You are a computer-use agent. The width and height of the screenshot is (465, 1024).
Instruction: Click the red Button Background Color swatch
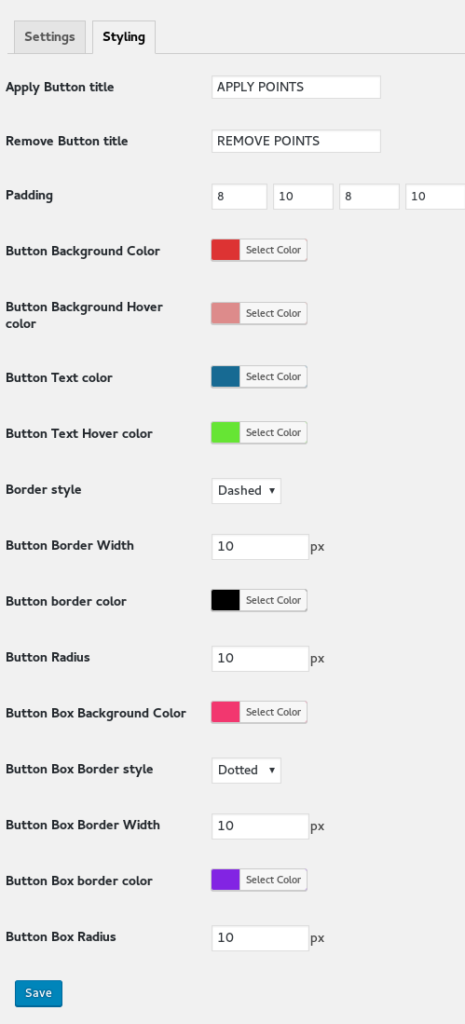(x=225, y=250)
